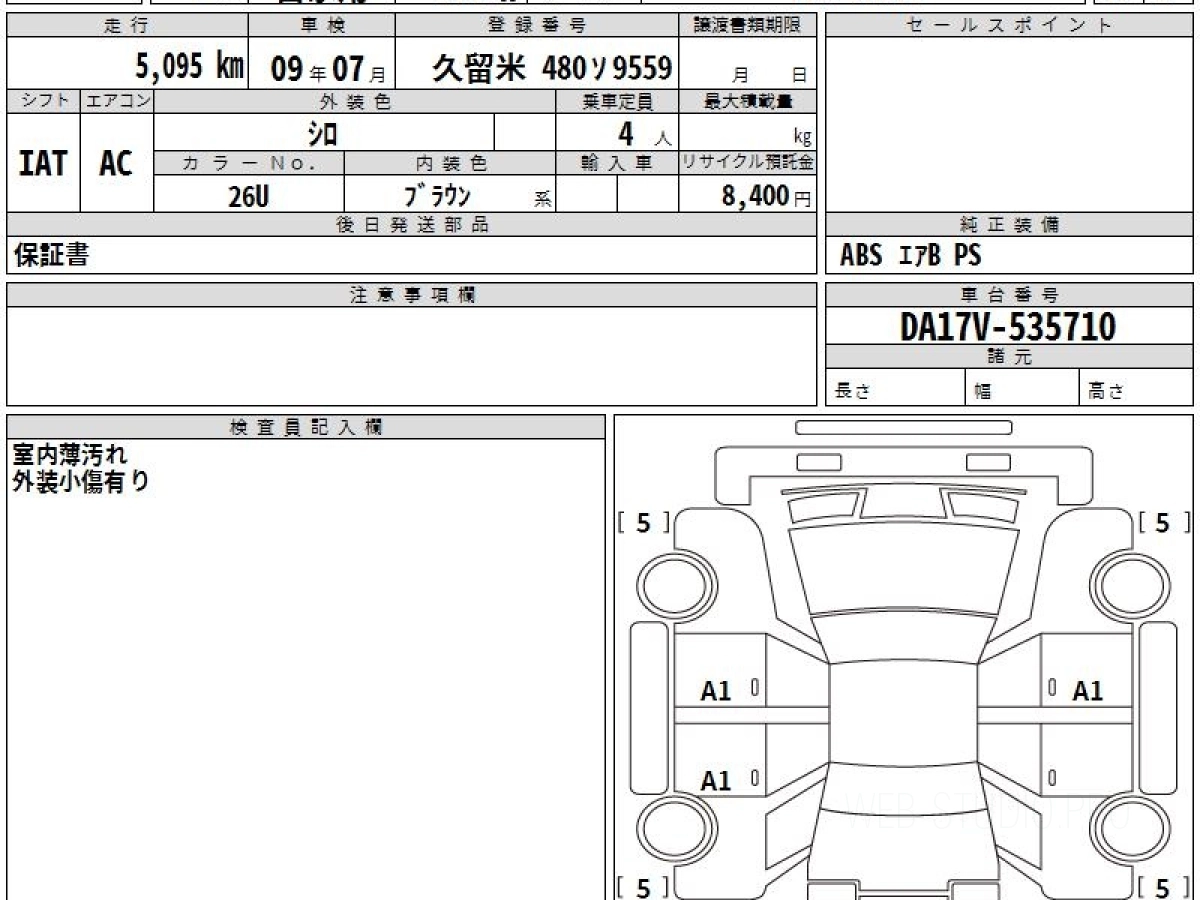Click the 保証書 entry under 後日発送部品
Image resolution: width=1200 pixels, height=900 pixels.
(51, 256)
